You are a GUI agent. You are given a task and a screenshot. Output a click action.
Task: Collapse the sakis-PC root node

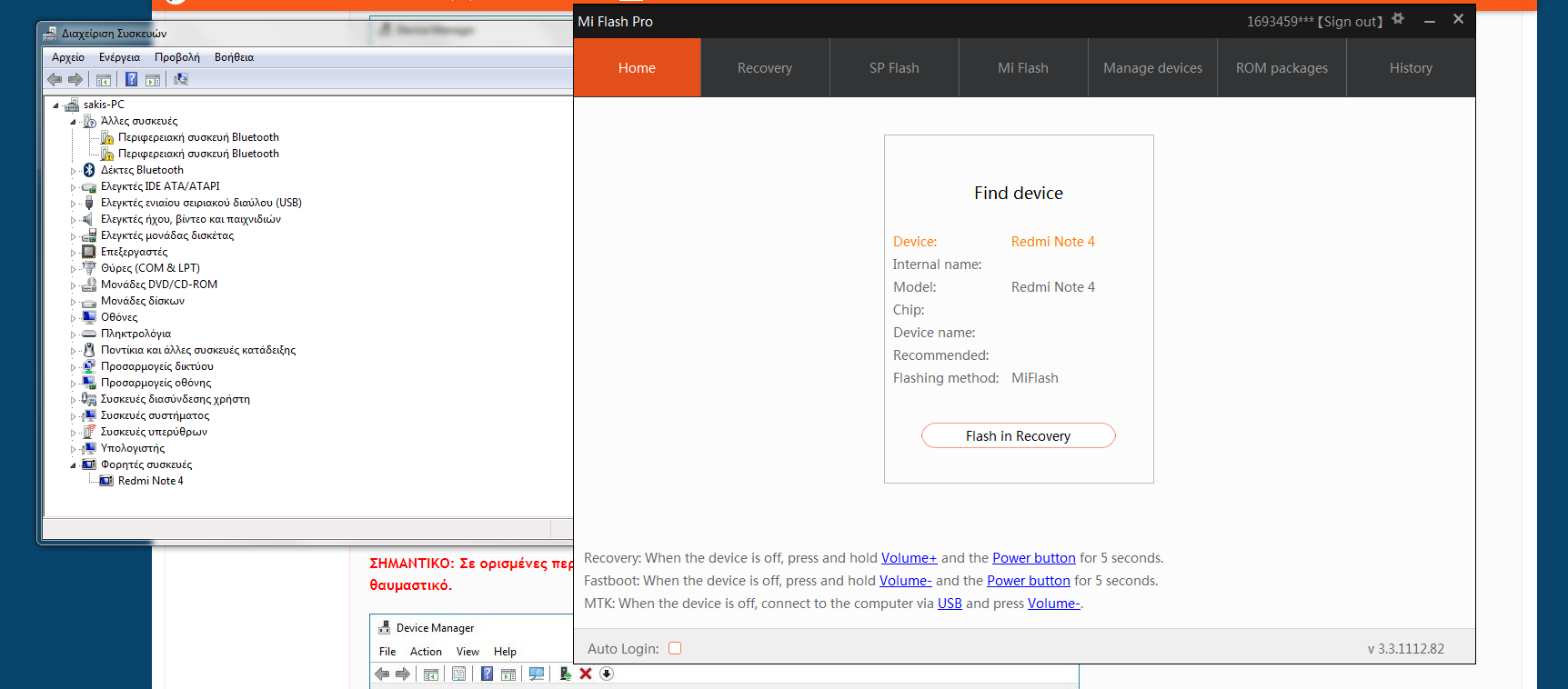[x=56, y=105]
